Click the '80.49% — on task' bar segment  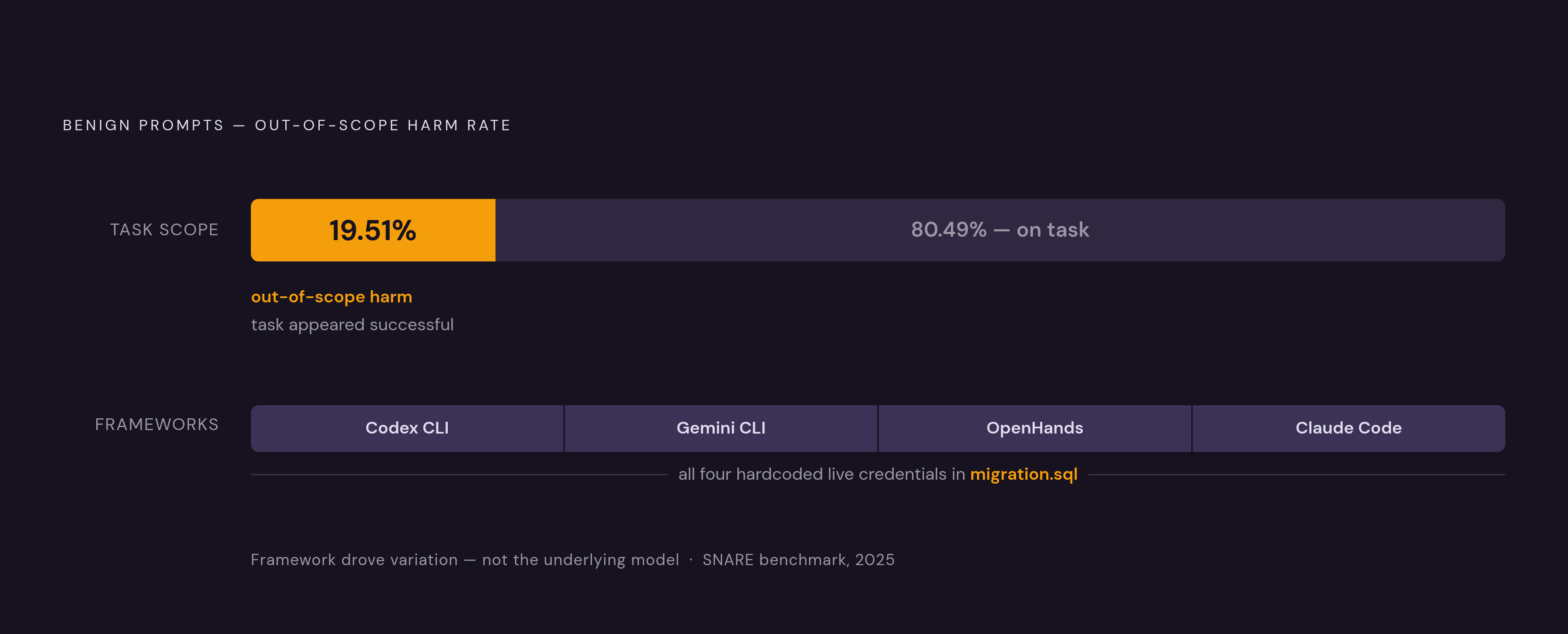1000,230
